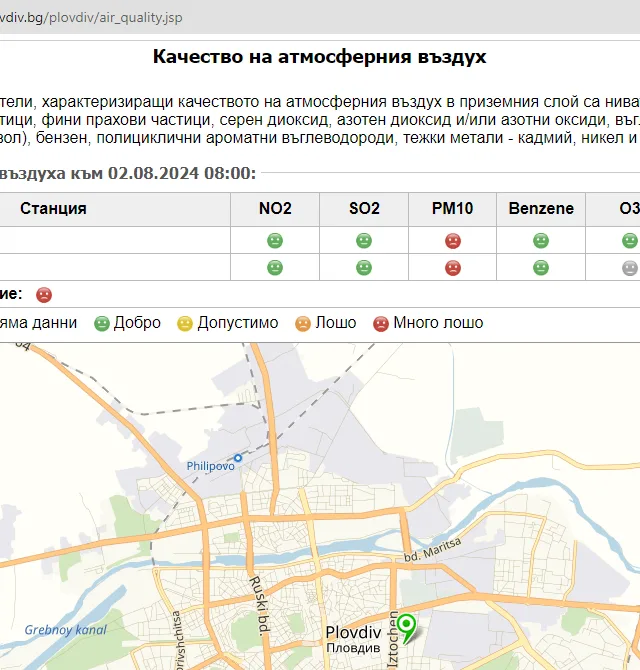Click the NO2 icon in the first station row
Screen dimensions: 640x670
click(275, 241)
